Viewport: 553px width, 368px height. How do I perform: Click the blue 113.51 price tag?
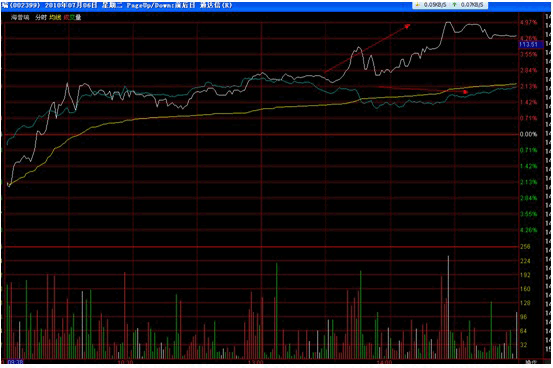pyautogui.click(x=529, y=44)
